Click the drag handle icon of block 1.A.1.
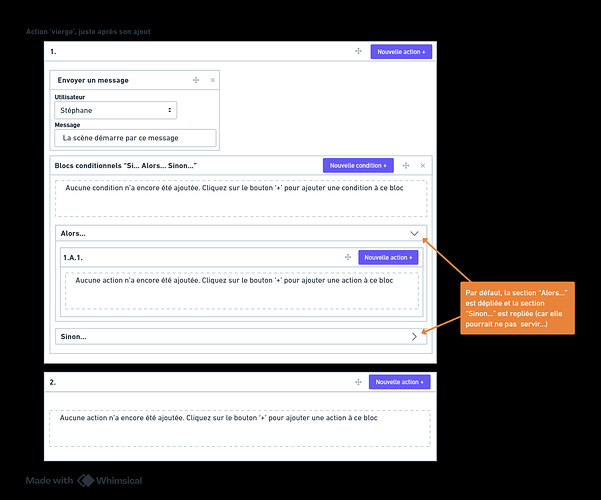Viewport: 601px width, 500px height. [347, 257]
